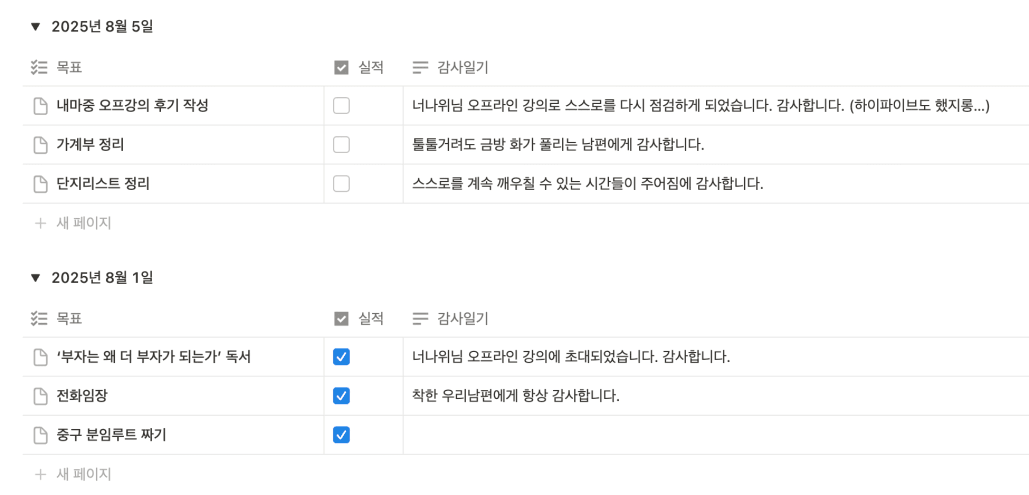Open 감사일기 column header menu under 8월 1일

450,319
